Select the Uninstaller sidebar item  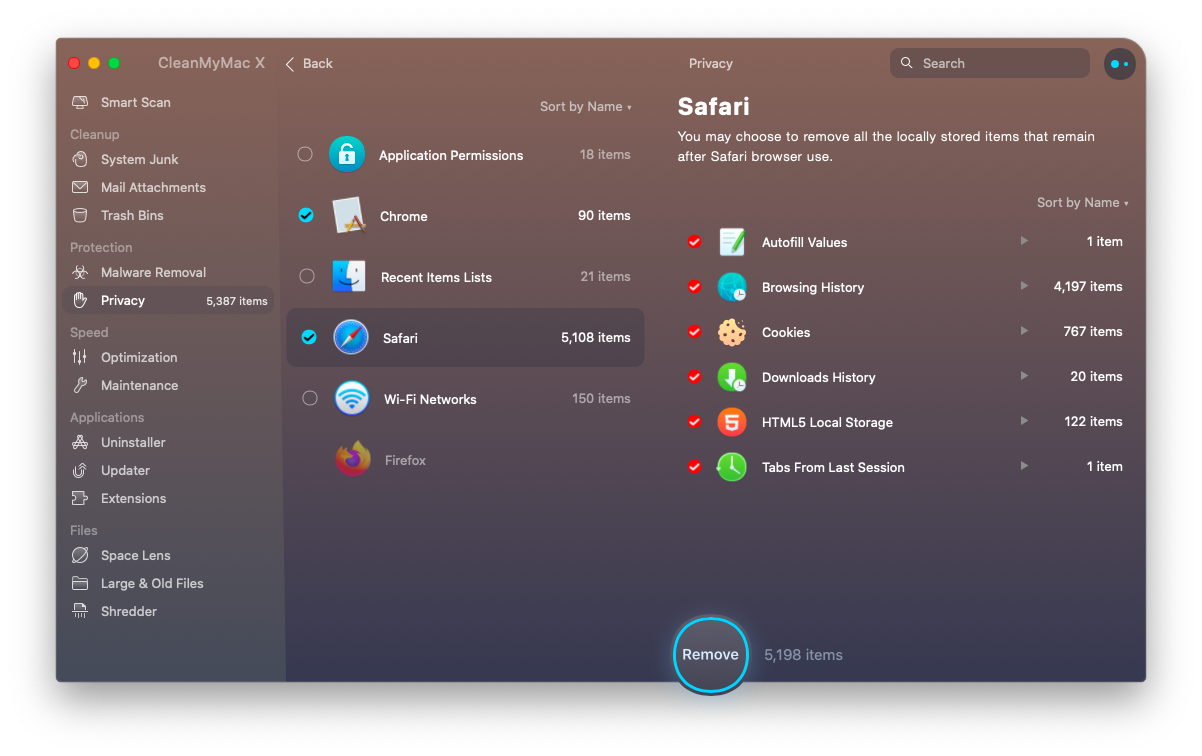pyautogui.click(x=133, y=442)
